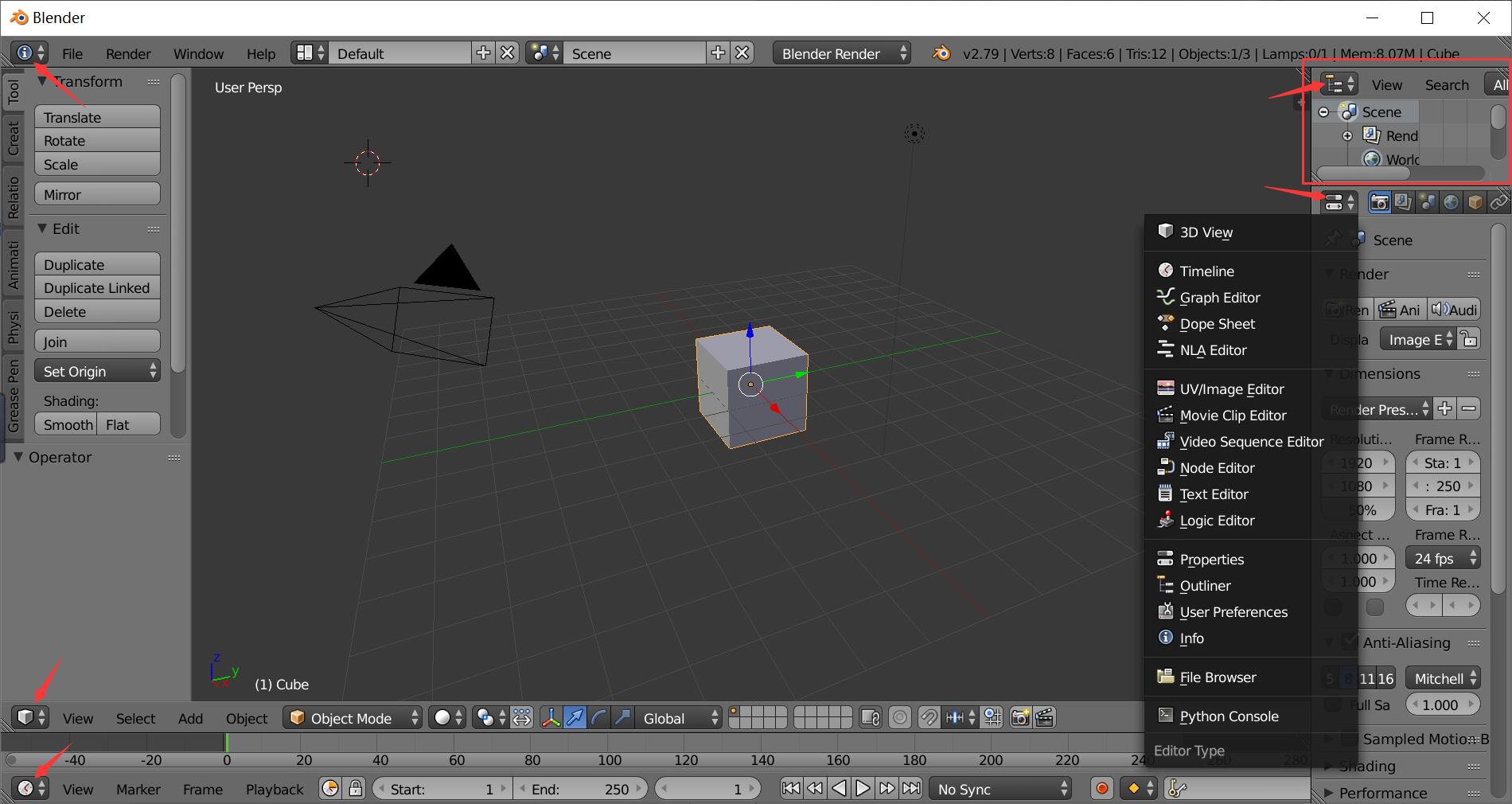This screenshot has width=1512, height=804.
Task: Click the Rotate button
Action: pos(97,140)
